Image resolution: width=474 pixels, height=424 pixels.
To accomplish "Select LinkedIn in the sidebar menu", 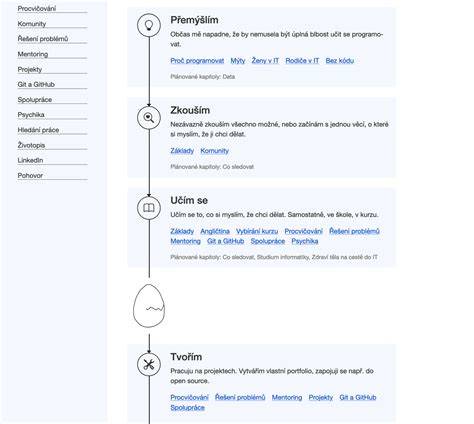I will click(30, 160).
